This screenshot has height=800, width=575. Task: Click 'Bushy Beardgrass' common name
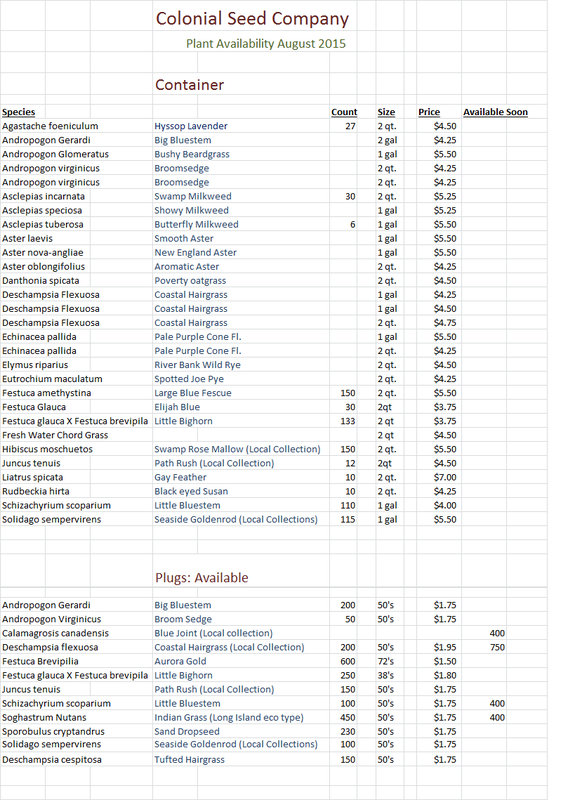(x=192, y=154)
